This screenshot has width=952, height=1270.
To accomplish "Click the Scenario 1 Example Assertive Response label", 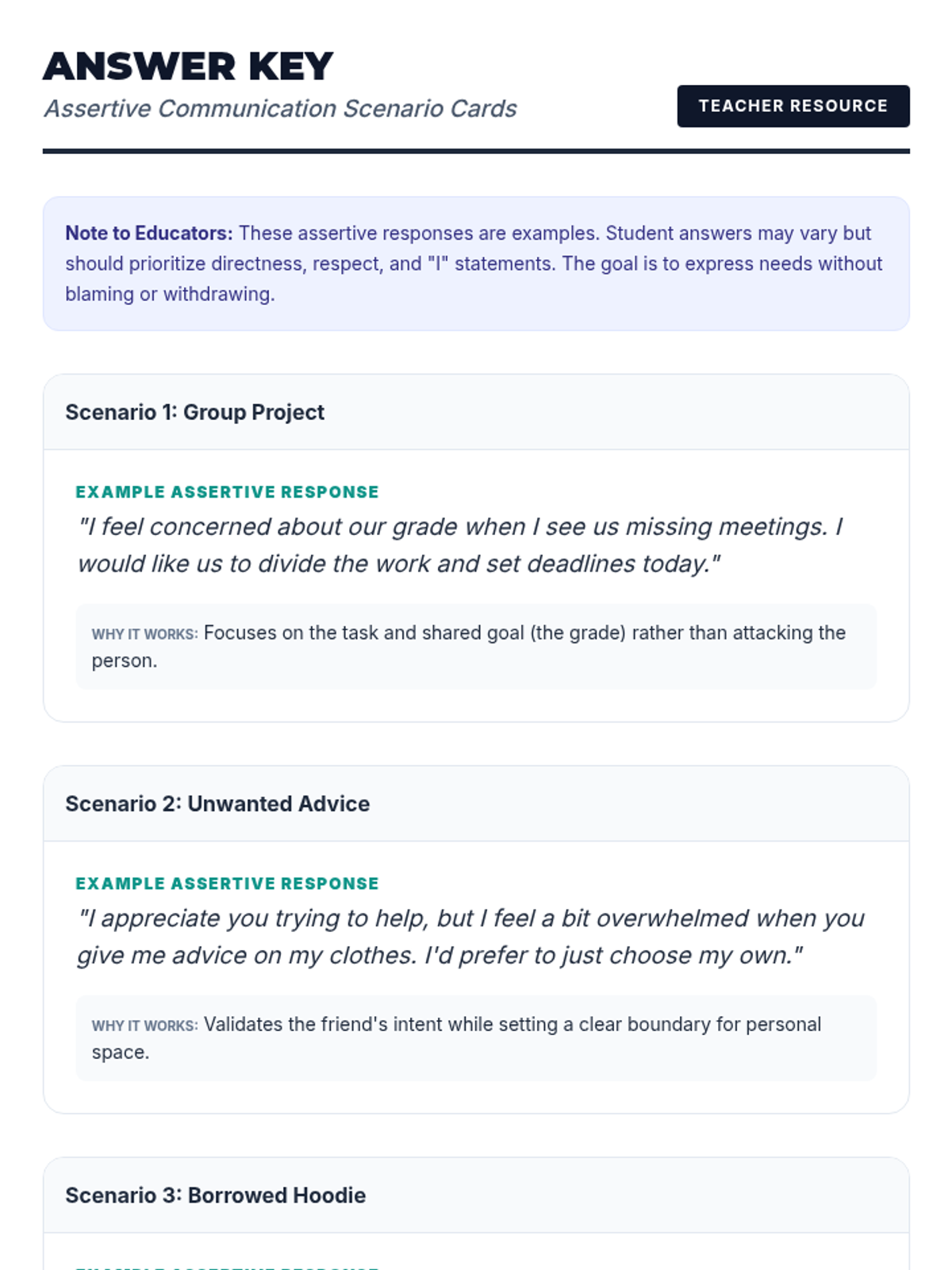I will tap(227, 492).
